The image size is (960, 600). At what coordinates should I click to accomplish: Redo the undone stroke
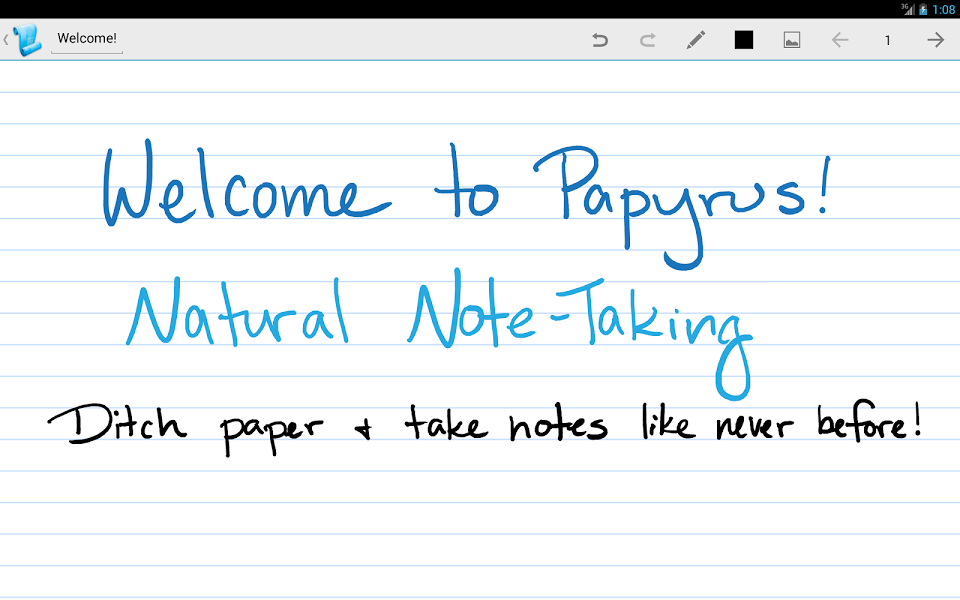coord(648,40)
